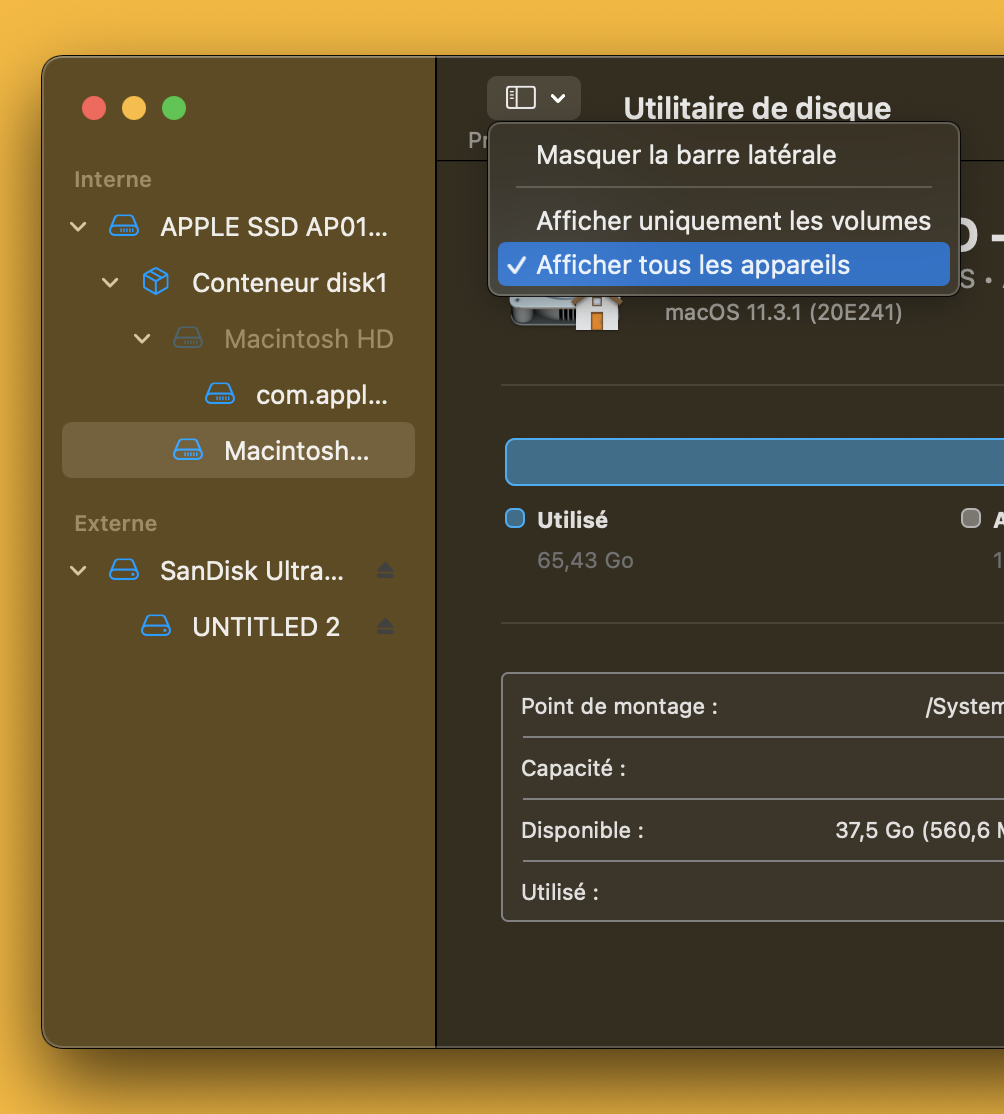
Task: Collapse the APPLE SSD tree node
Action: coord(78,227)
